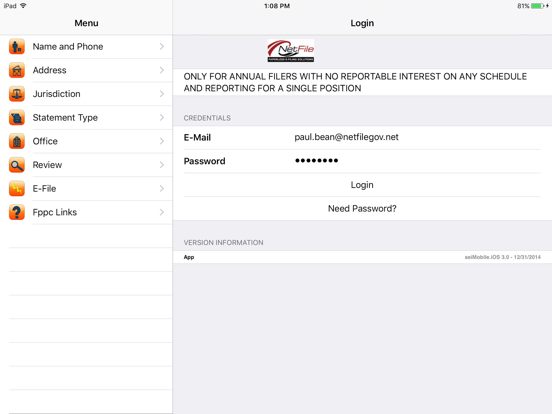
Task: Expand the Review row chevron
Action: pyautogui.click(x=162, y=165)
